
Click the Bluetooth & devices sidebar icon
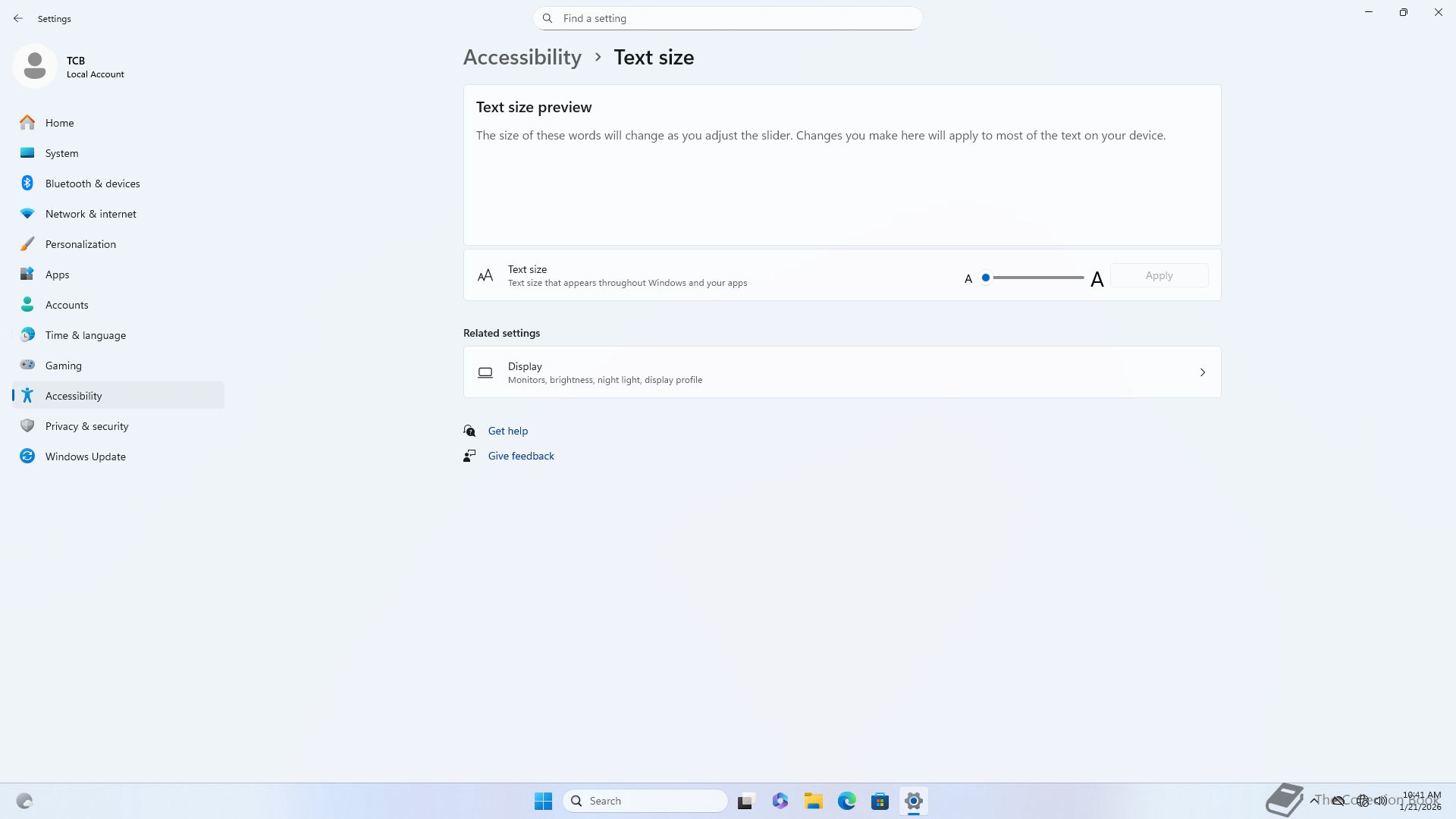coord(27,184)
